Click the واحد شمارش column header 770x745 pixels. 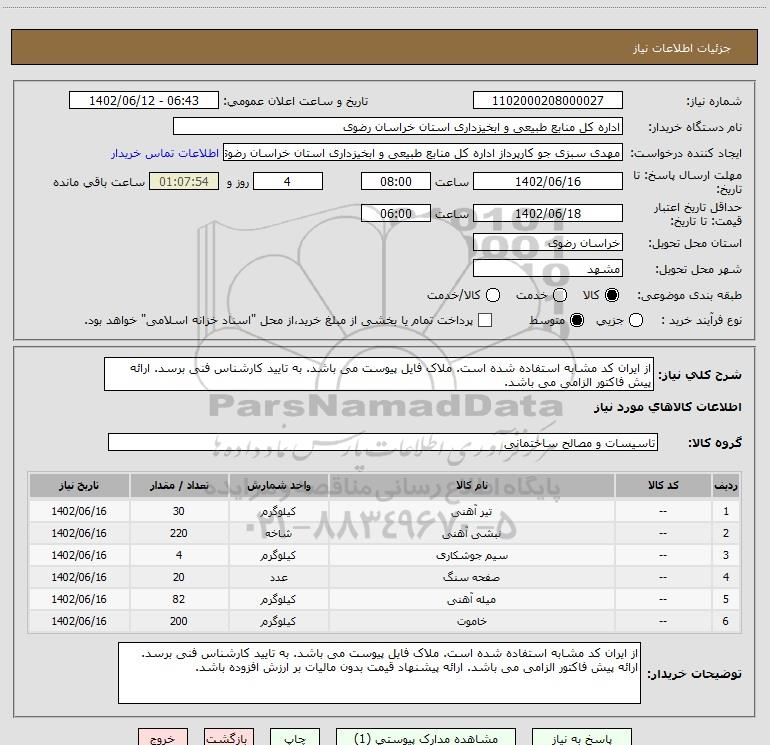coord(278,485)
